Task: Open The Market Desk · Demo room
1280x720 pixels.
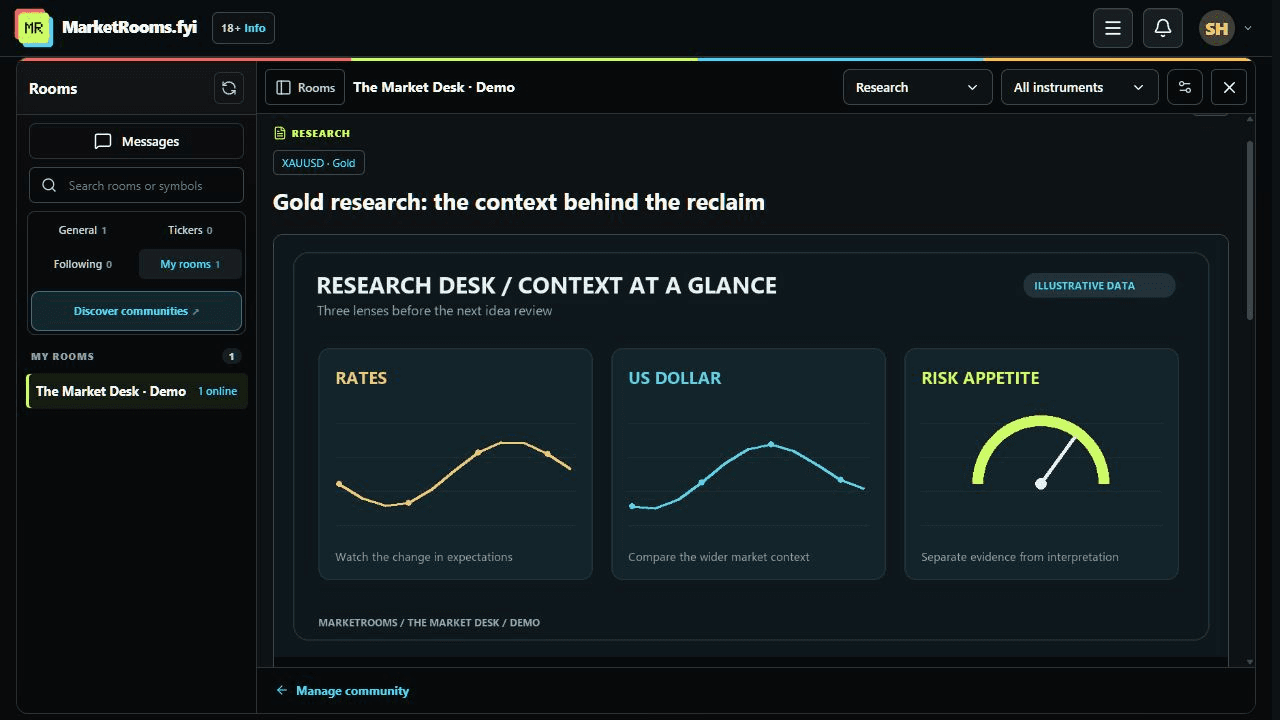Action: [136, 391]
